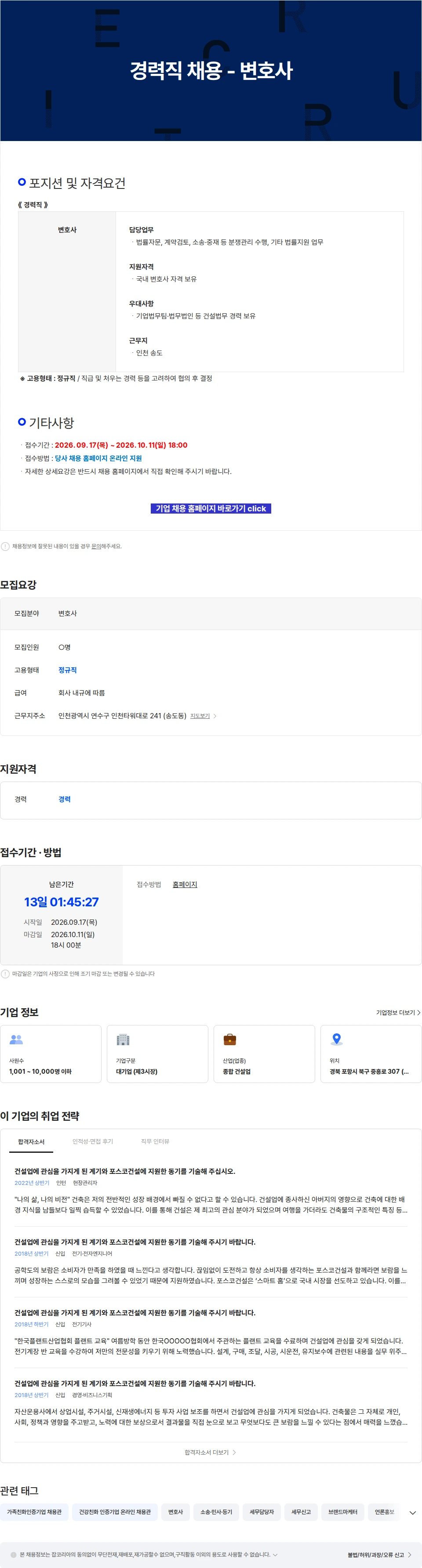Click the 종합 건설업 industry card
The height and width of the screenshot is (1568, 422).
[x=264, y=1054]
